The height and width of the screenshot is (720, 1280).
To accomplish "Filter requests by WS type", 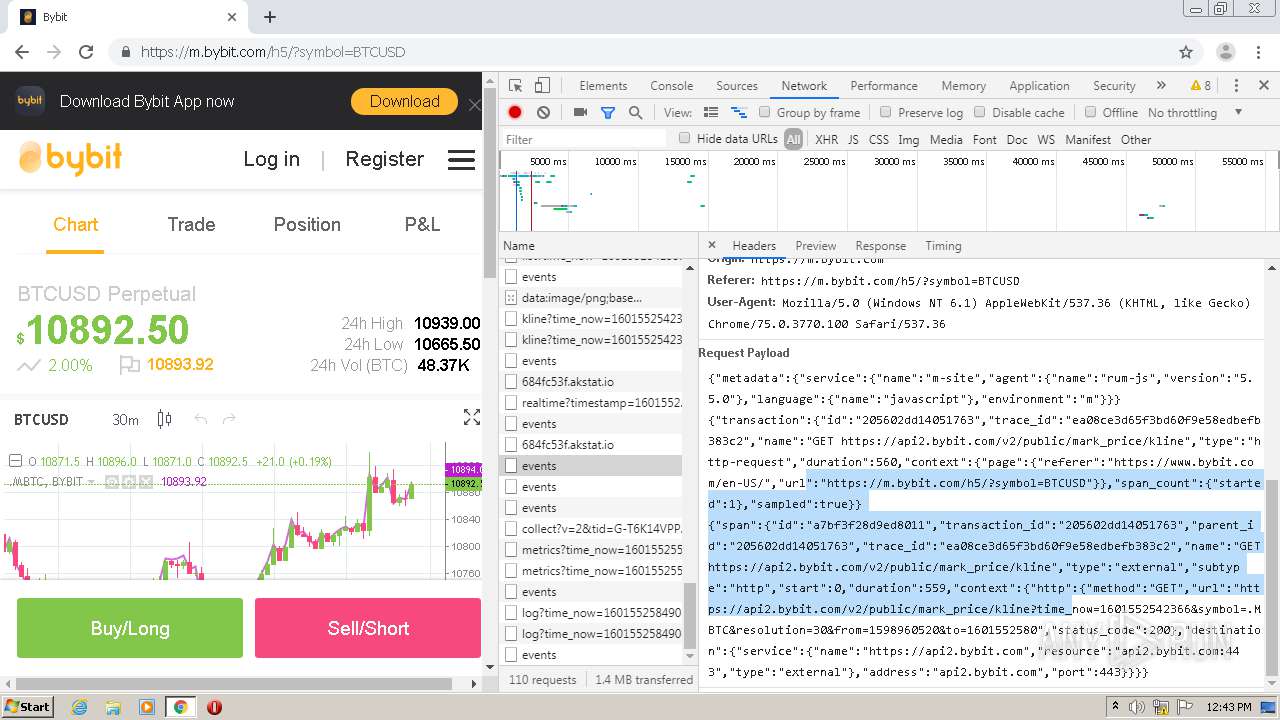I will 1046,140.
